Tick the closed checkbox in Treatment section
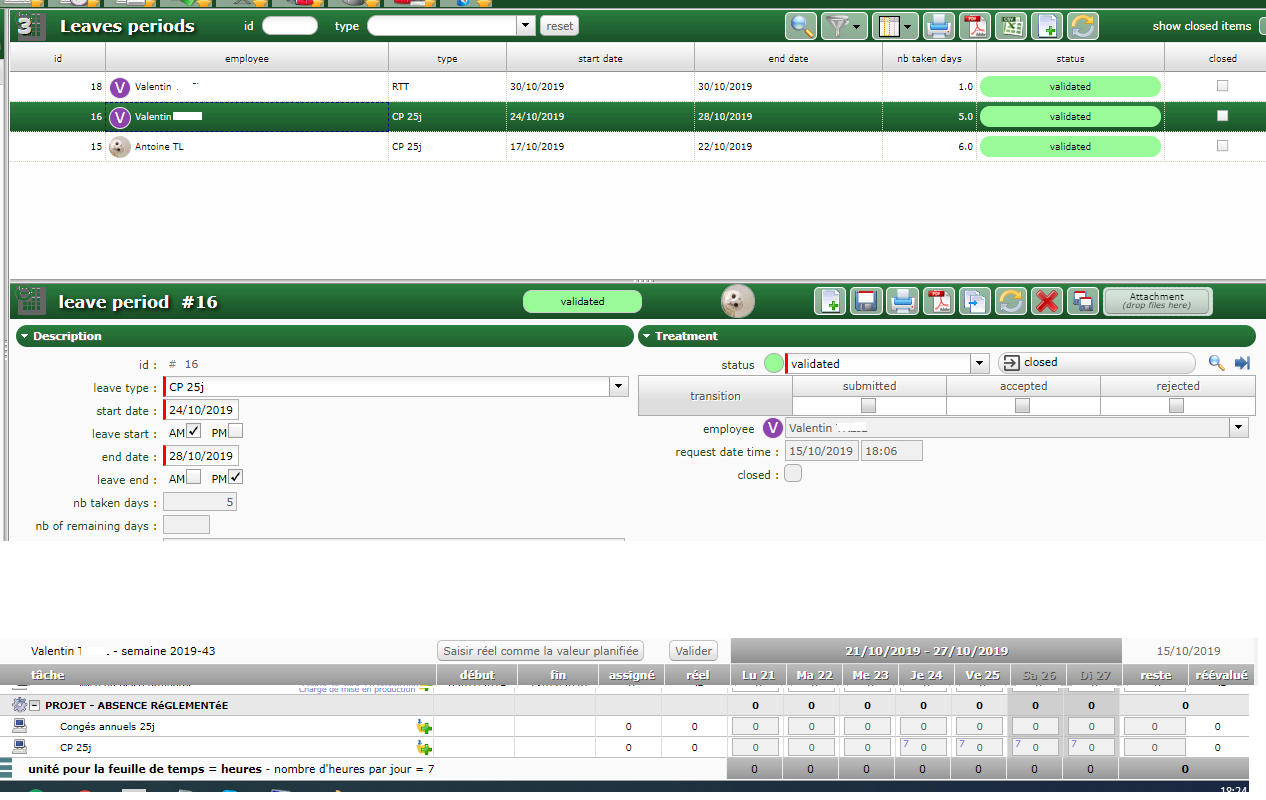This screenshot has width=1266, height=800. (793, 474)
